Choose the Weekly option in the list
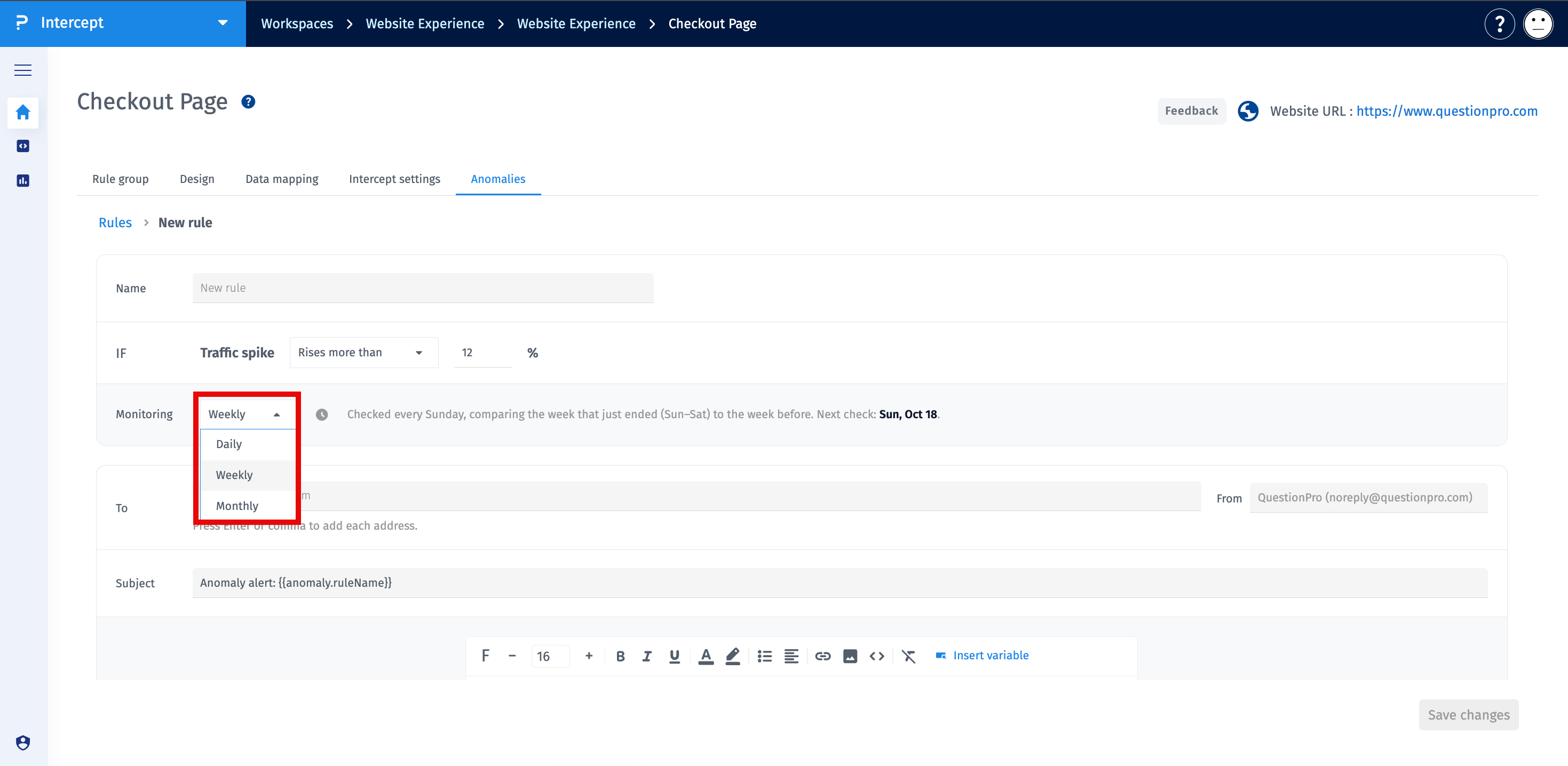The height and width of the screenshot is (766, 1568). [x=248, y=475]
